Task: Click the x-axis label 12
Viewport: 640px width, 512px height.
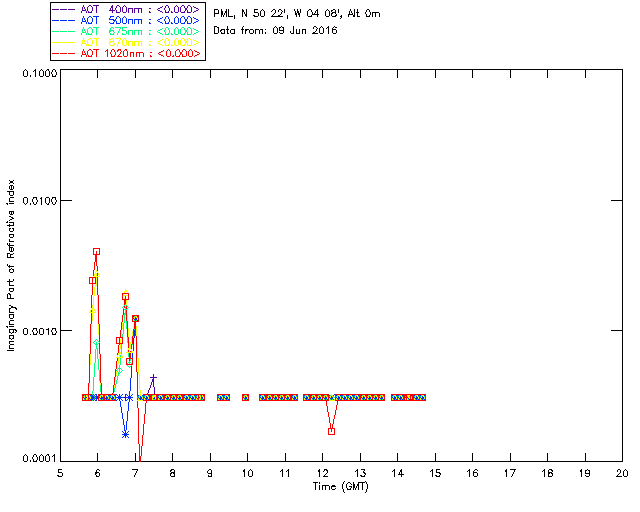Action: [x=322, y=474]
